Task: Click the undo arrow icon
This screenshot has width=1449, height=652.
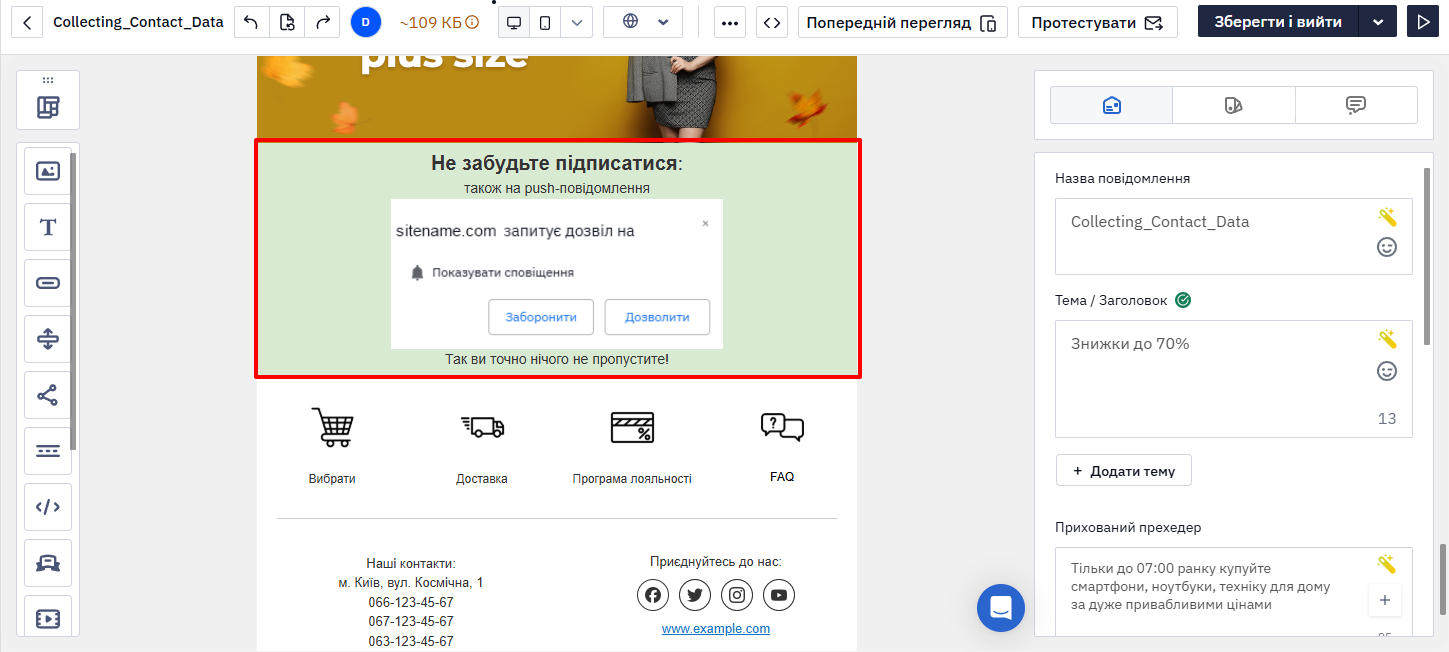Action: [x=250, y=22]
